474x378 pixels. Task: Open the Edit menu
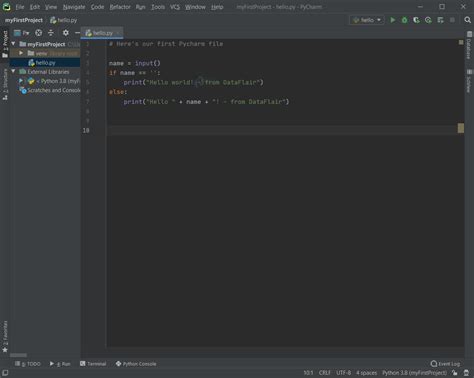(35, 7)
